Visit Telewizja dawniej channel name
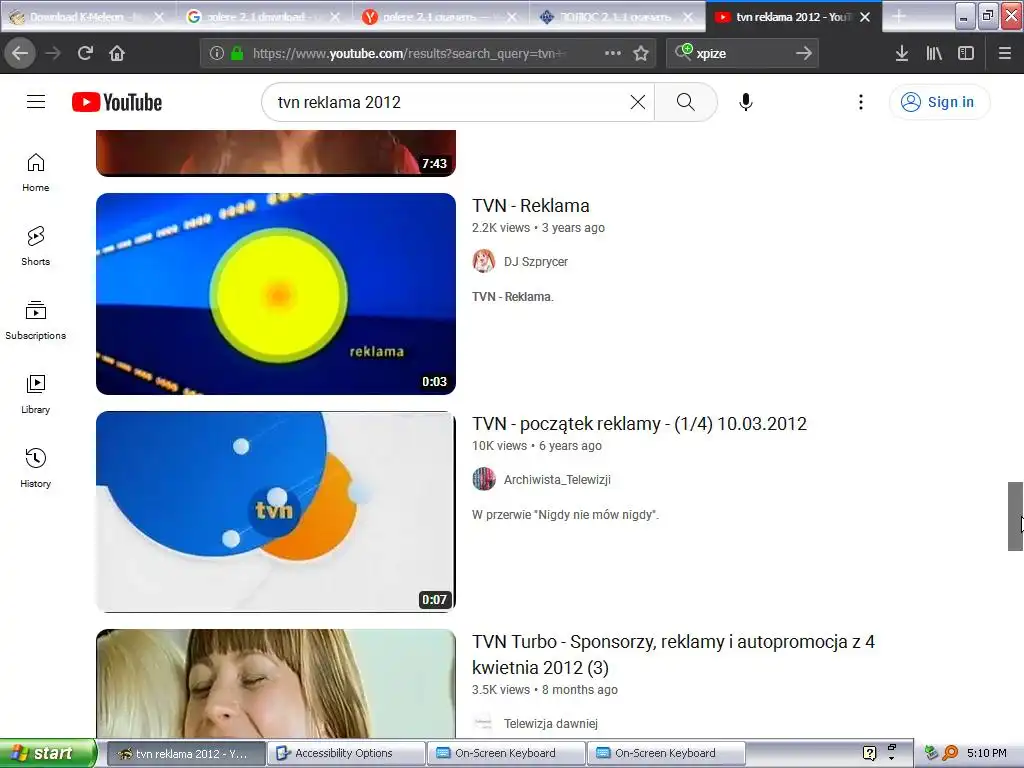 pos(551,724)
